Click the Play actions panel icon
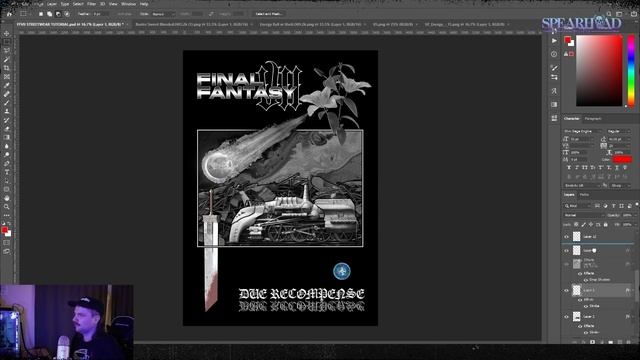This screenshot has width=640, height=360. [554, 41]
